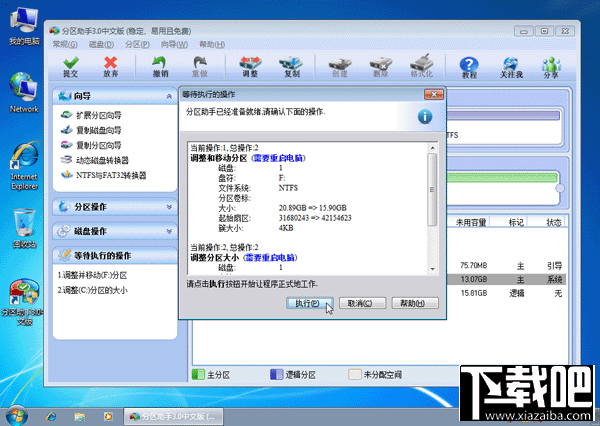Open the 向导(W) menu
This screenshot has height=426, width=600.
point(174,44)
